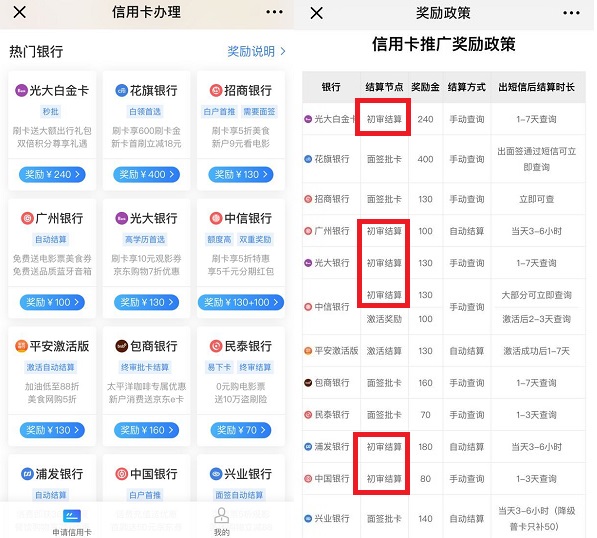This screenshot has height=538, width=597.
Task: Click the 奖励￥160 button for 包商银行
Action: click(146, 430)
